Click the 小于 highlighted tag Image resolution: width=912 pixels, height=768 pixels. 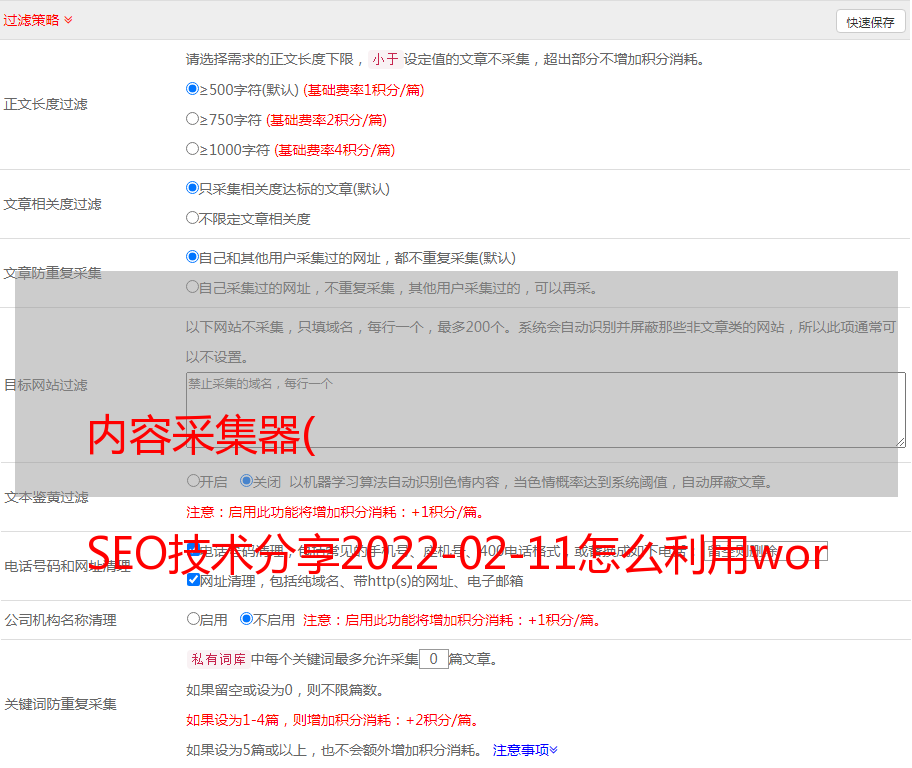(386, 59)
